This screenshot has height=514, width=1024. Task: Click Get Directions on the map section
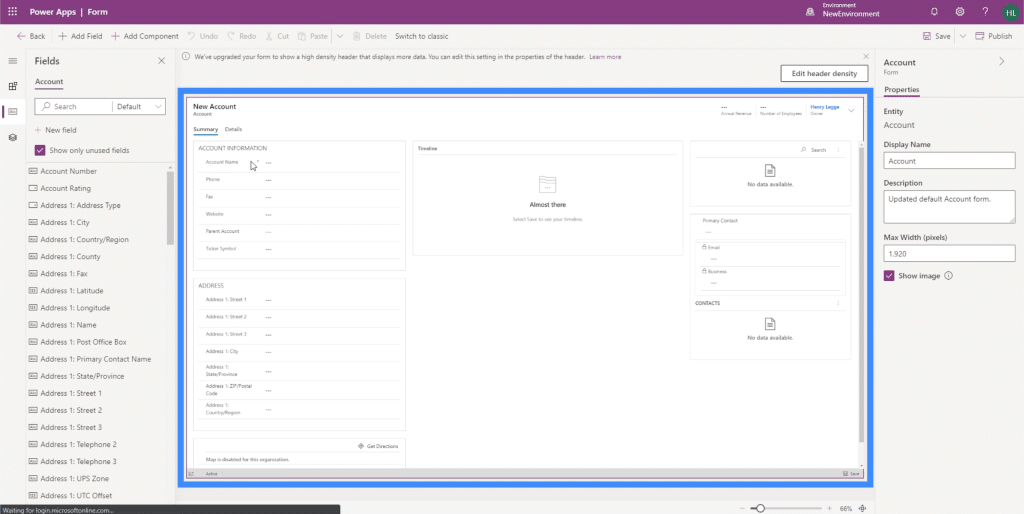[x=378, y=446]
